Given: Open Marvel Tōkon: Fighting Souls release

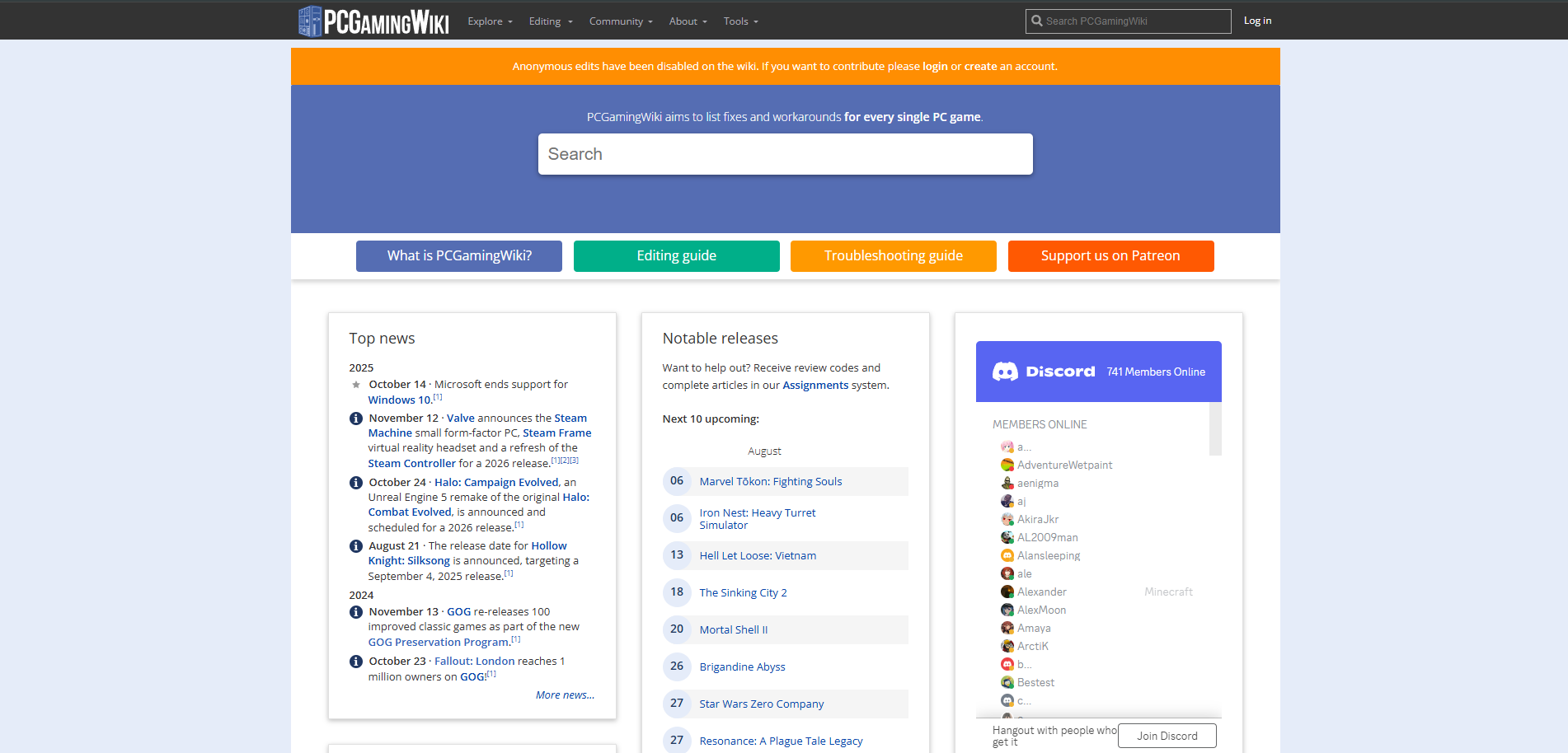Looking at the screenshot, I should click(771, 482).
